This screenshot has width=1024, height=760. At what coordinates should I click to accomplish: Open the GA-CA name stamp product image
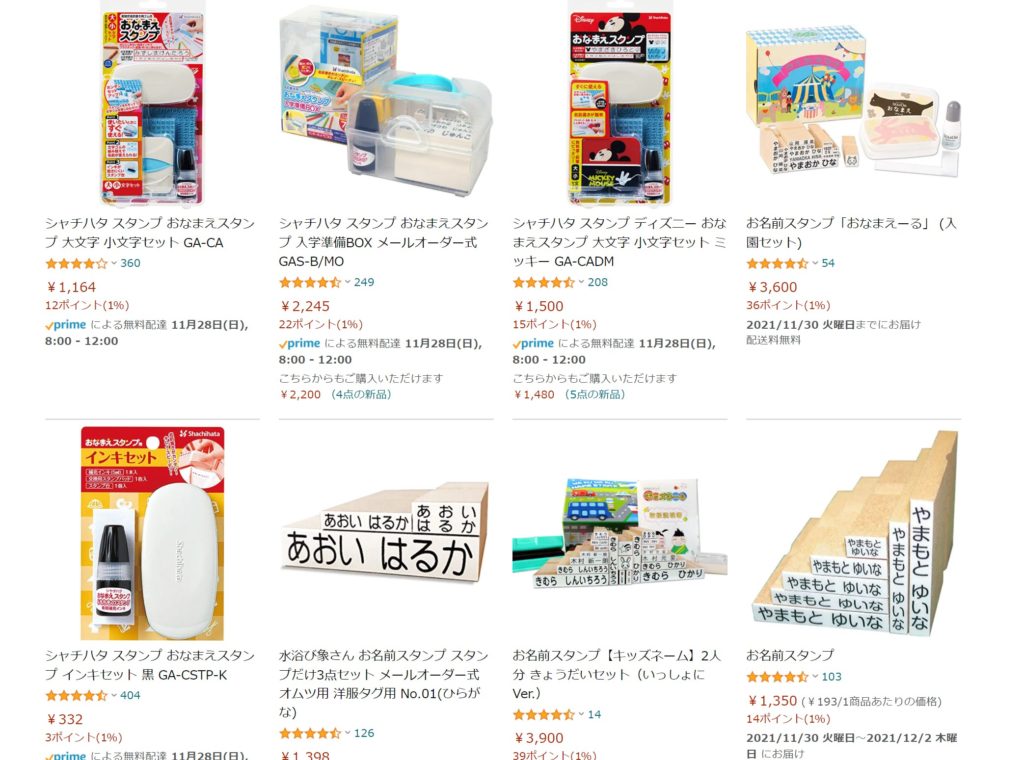[x=152, y=102]
